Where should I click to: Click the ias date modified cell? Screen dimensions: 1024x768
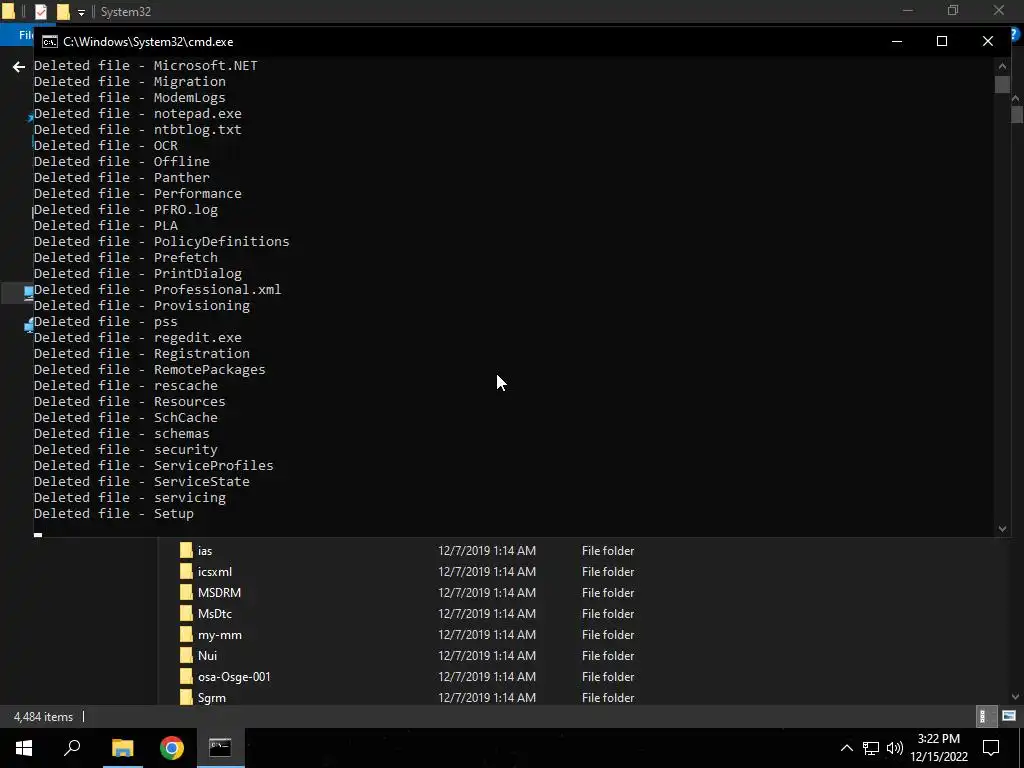[487, 551]
